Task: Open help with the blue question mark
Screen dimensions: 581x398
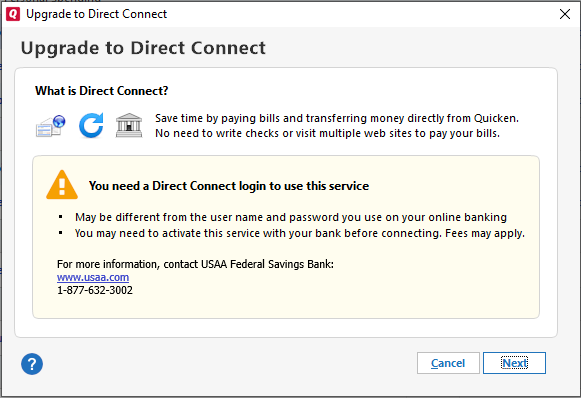Action: click(32, 364)
